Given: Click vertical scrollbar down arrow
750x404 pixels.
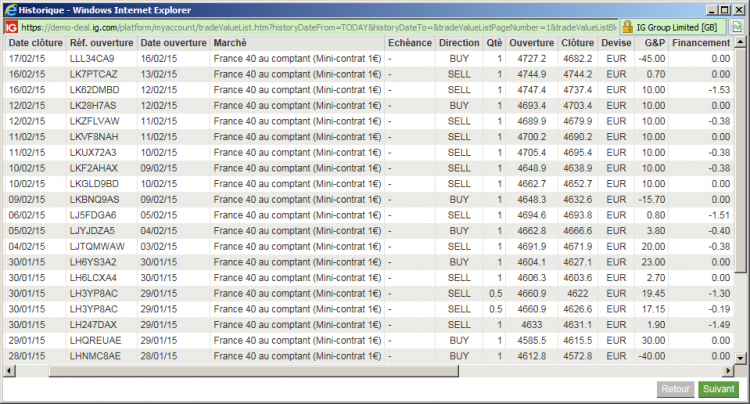Looking at the screenshot, I should [x=740, y=358].
